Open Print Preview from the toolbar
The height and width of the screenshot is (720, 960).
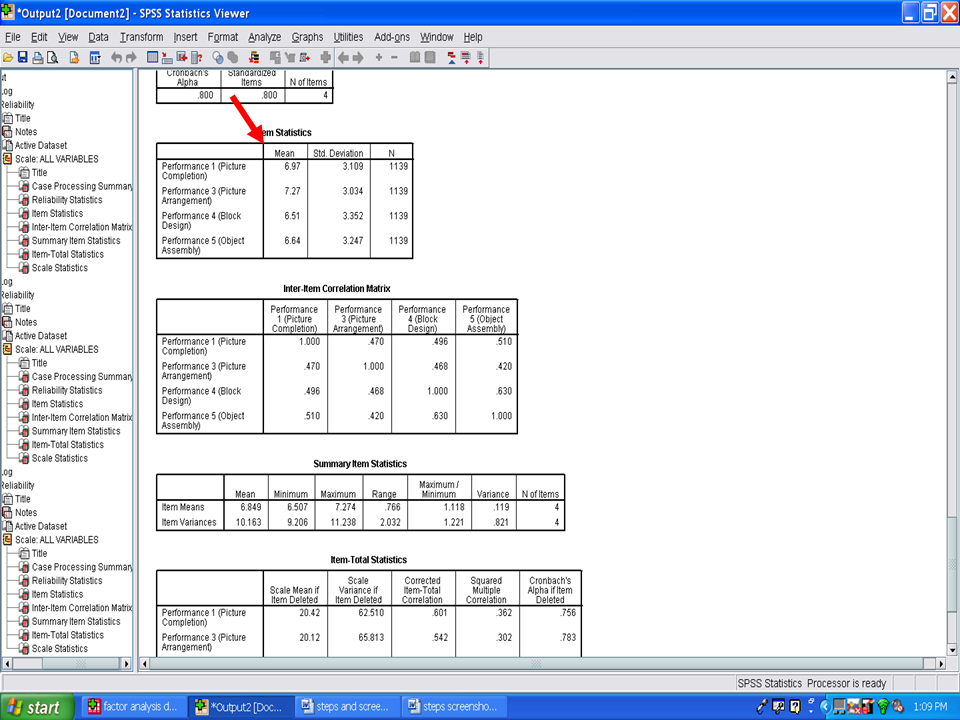tap(52, 57)
